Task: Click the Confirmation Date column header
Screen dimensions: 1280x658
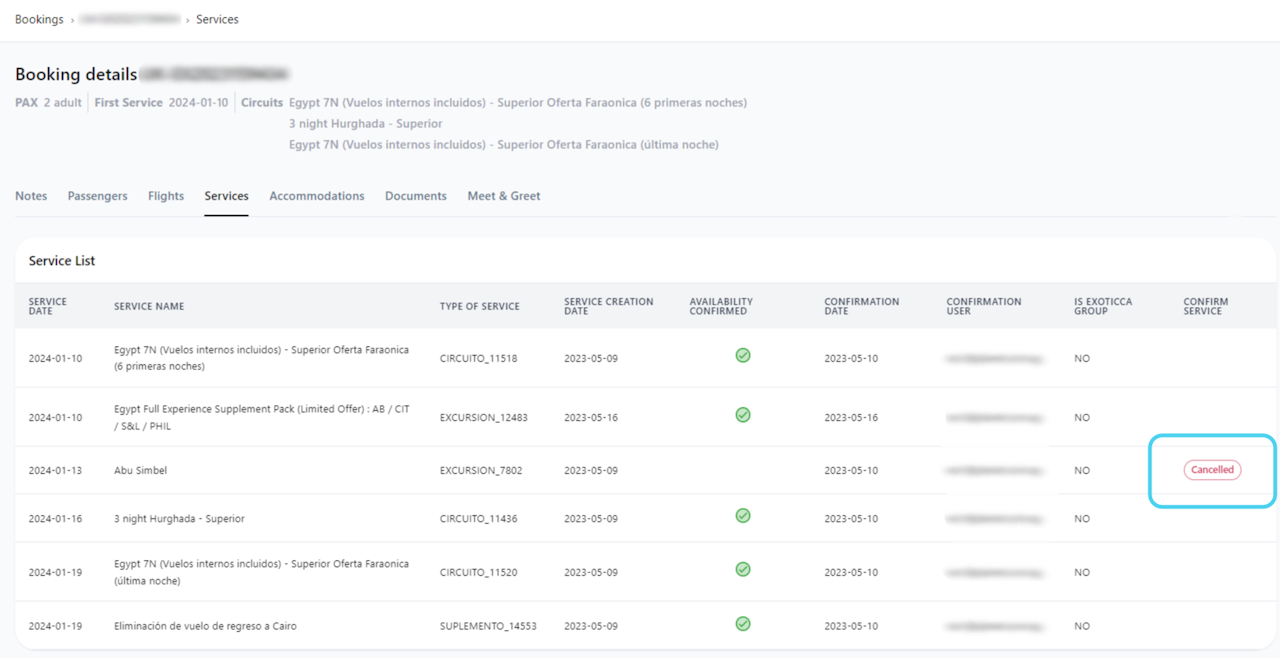Action: pos(861,306)
